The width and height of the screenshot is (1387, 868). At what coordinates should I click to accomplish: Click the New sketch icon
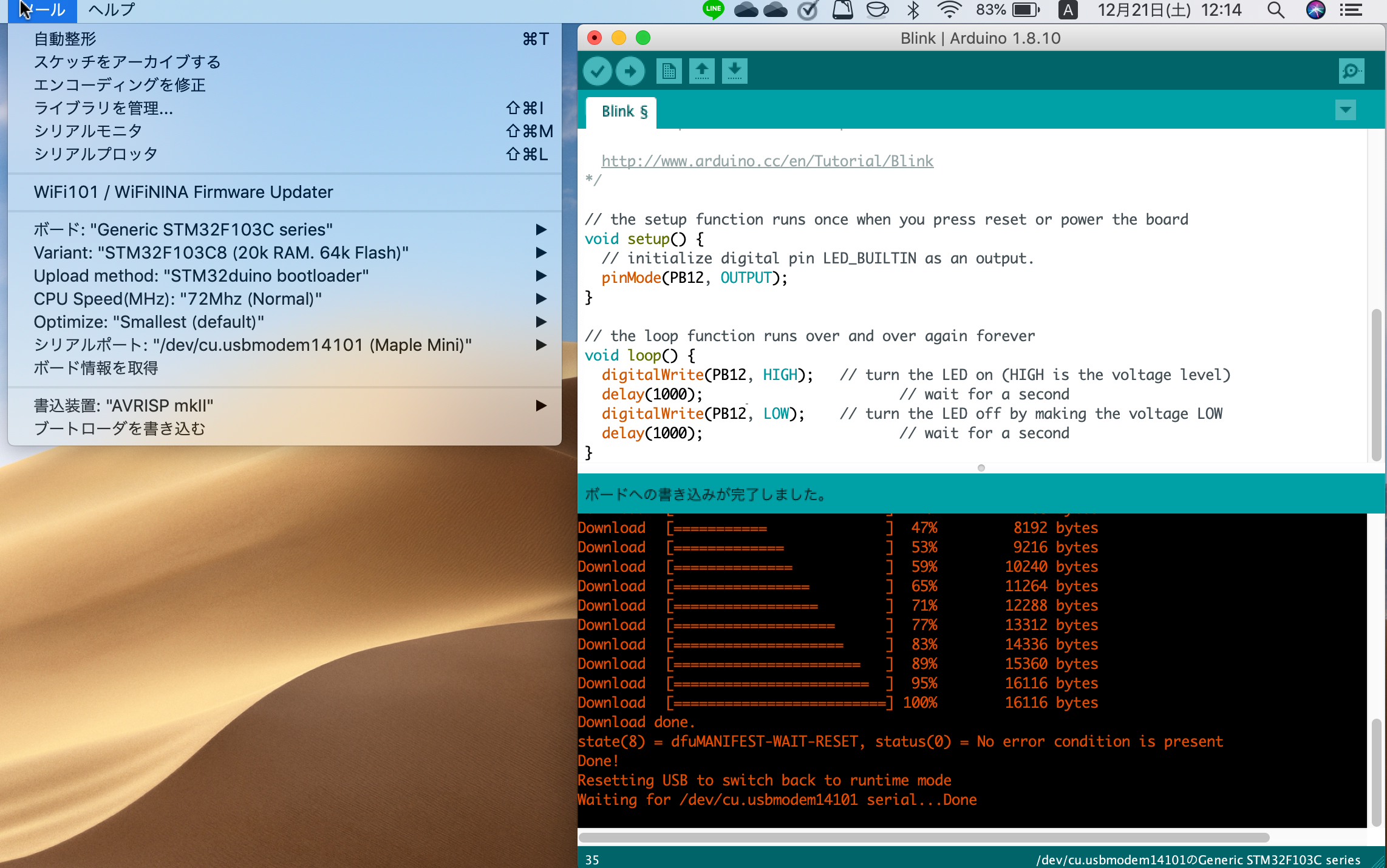pos(669,72)
